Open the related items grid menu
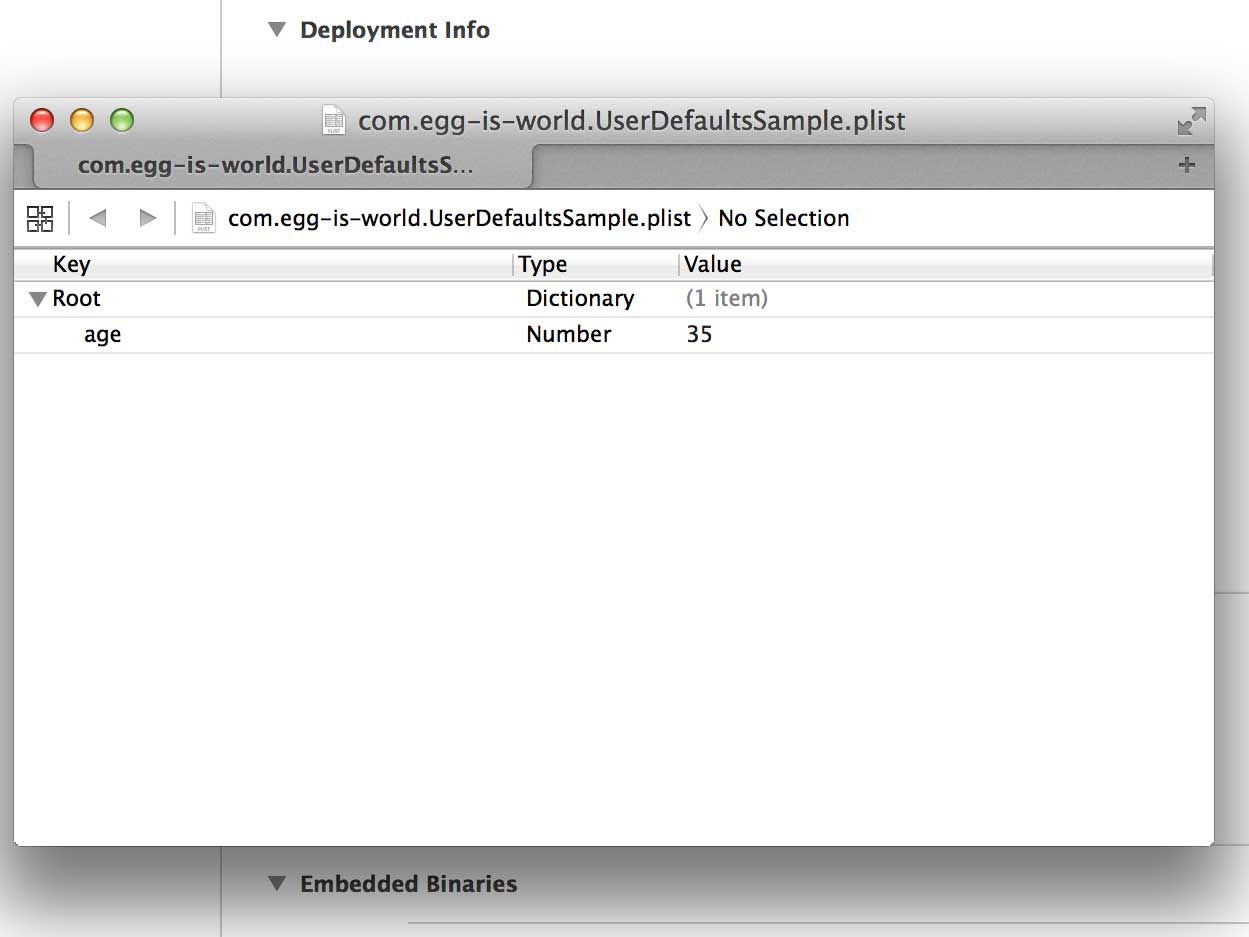Viewport: 1249px width, 937px height. (x=40, y=218)
